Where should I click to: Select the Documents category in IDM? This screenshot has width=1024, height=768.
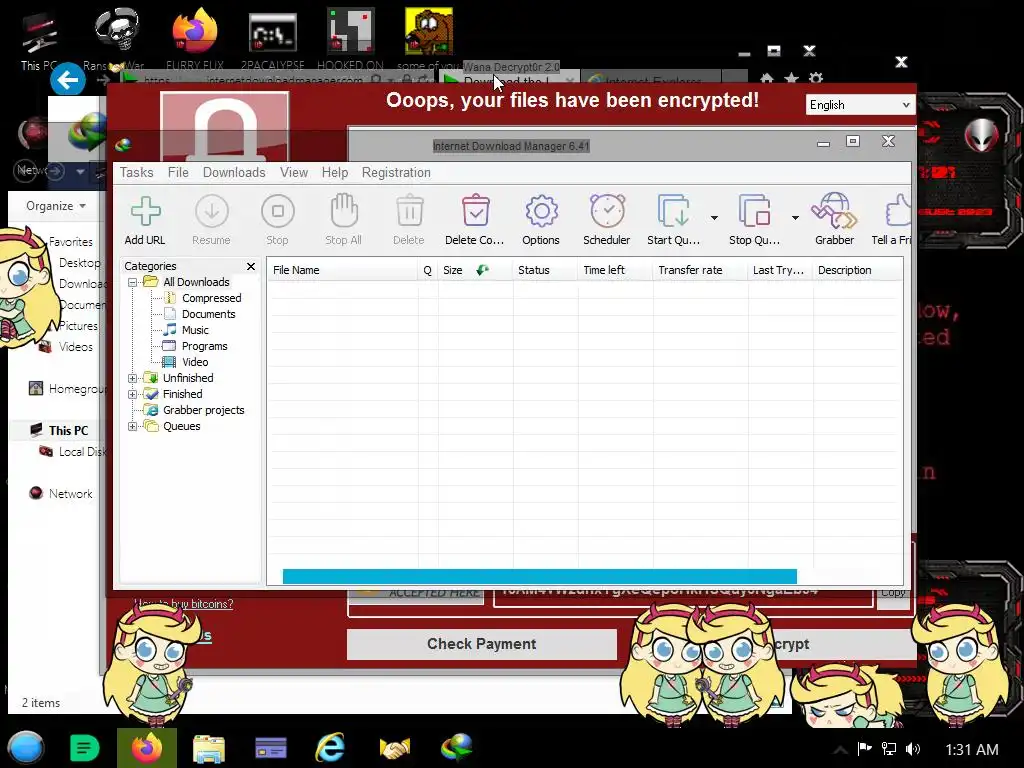coord(208,314)
